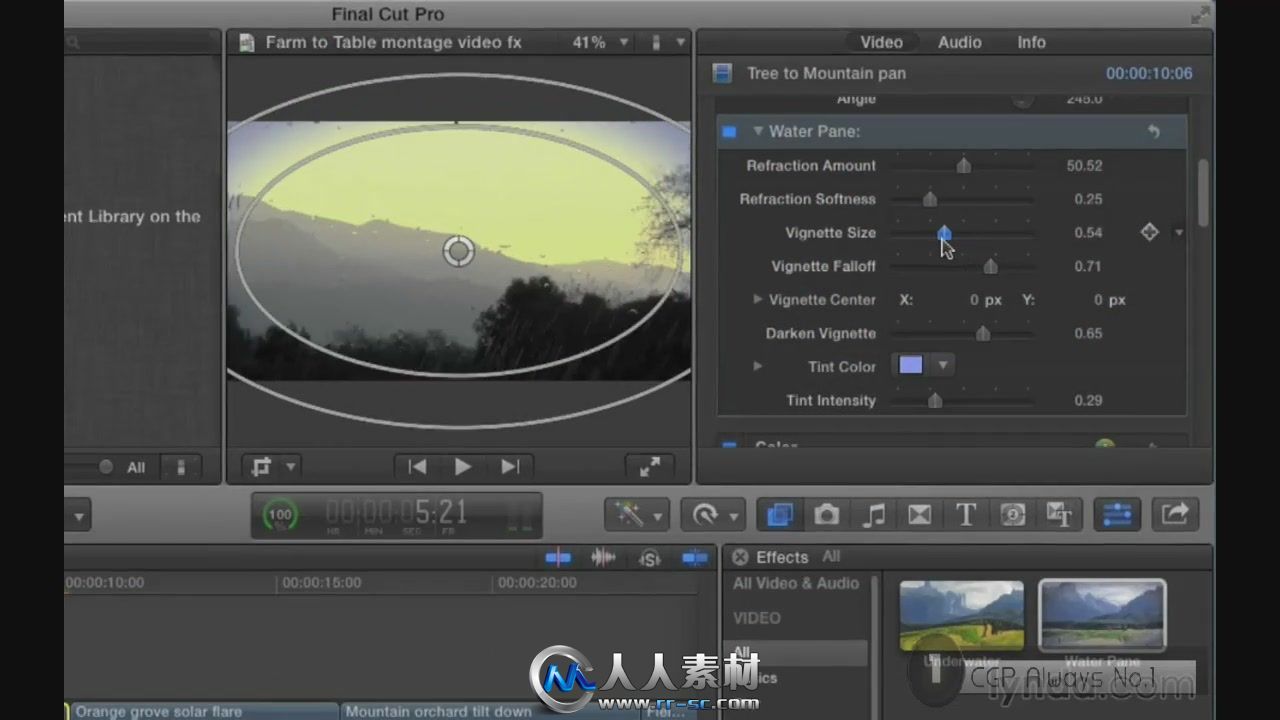Click the Vignette Center X value
This screenshot has height=720, width=1280.
973,299
